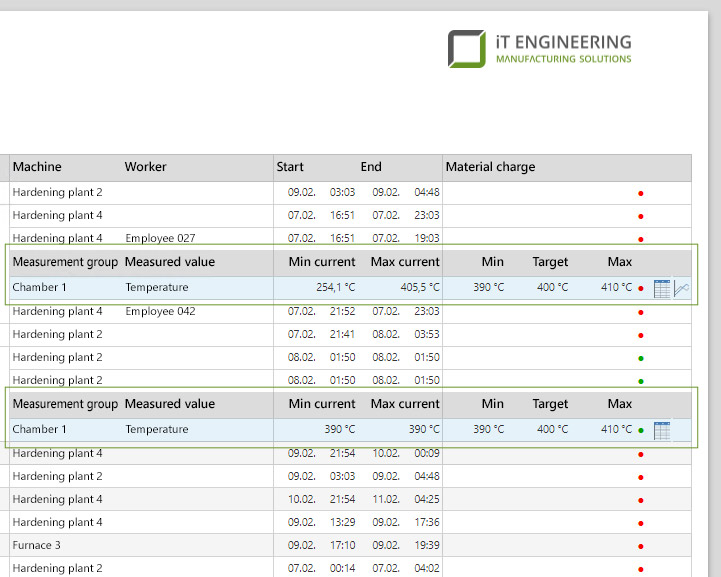
Task: Select the Employee 042 worker cell
Action: (x=159, y=311)
